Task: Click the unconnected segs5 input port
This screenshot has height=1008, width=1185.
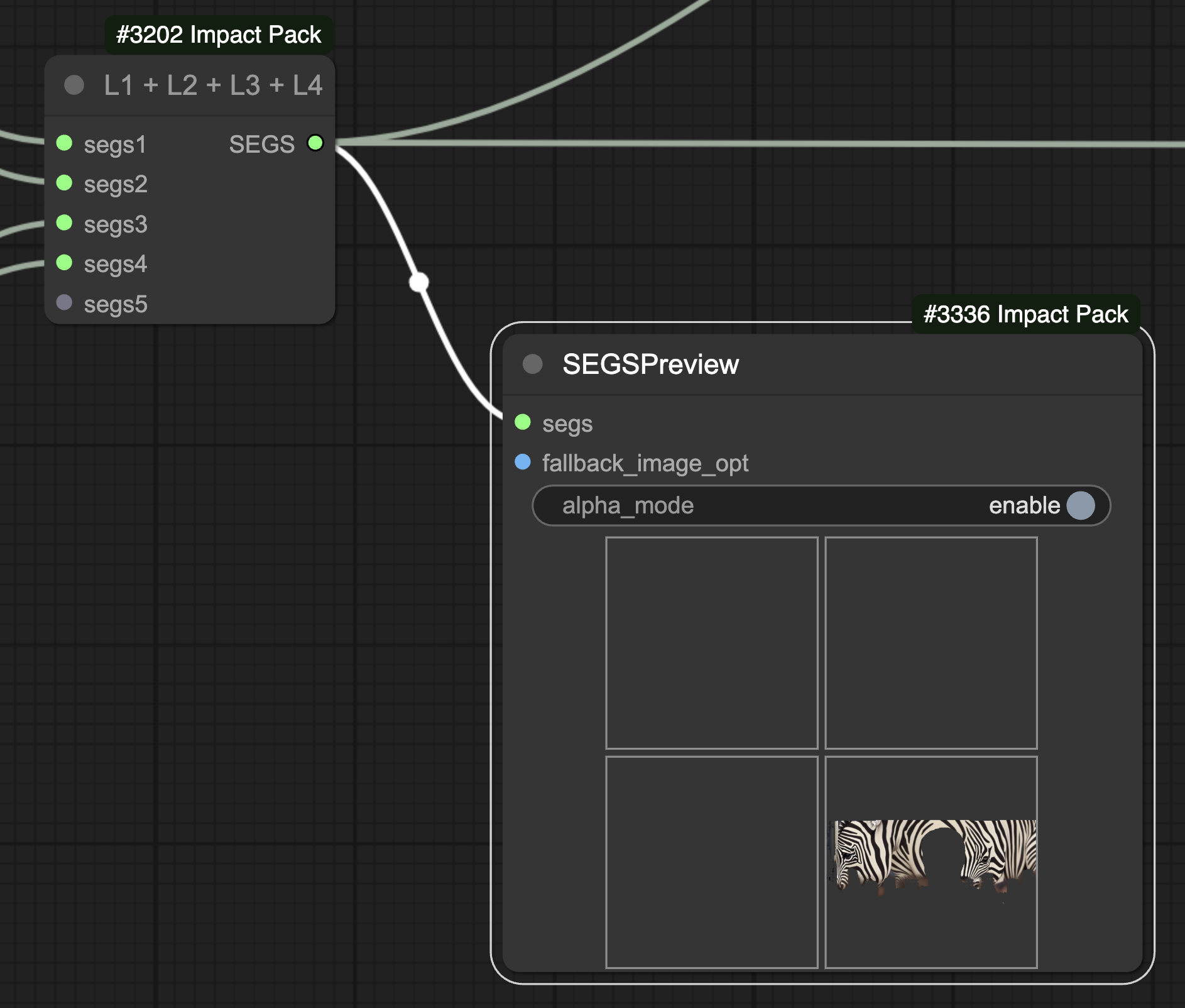Action: point(63,304)
